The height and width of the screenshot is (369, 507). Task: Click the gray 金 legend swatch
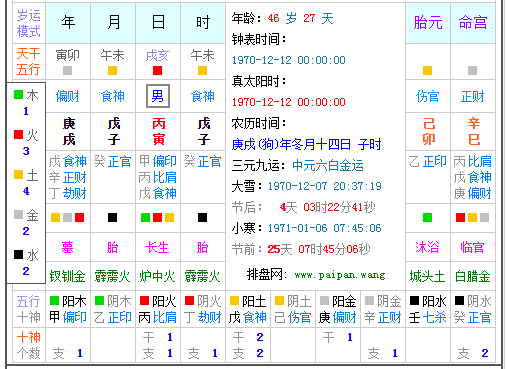pos(18,214)
